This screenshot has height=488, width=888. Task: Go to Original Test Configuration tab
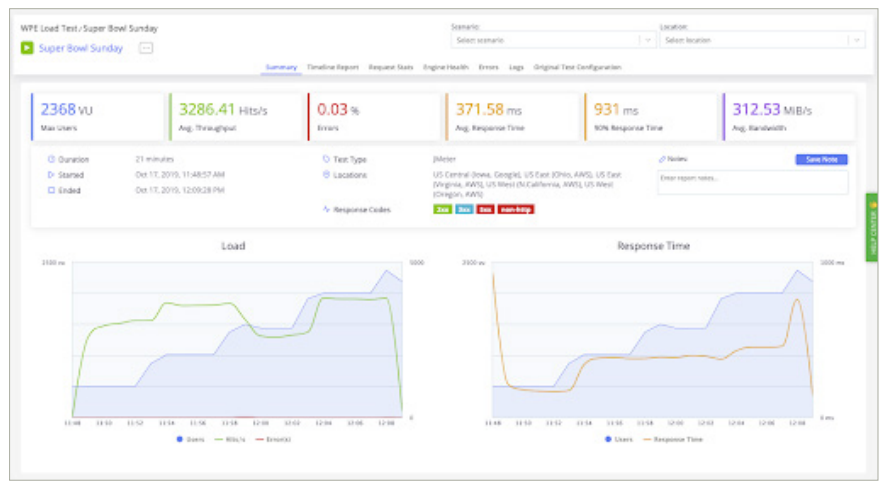(x=578, y=67)
